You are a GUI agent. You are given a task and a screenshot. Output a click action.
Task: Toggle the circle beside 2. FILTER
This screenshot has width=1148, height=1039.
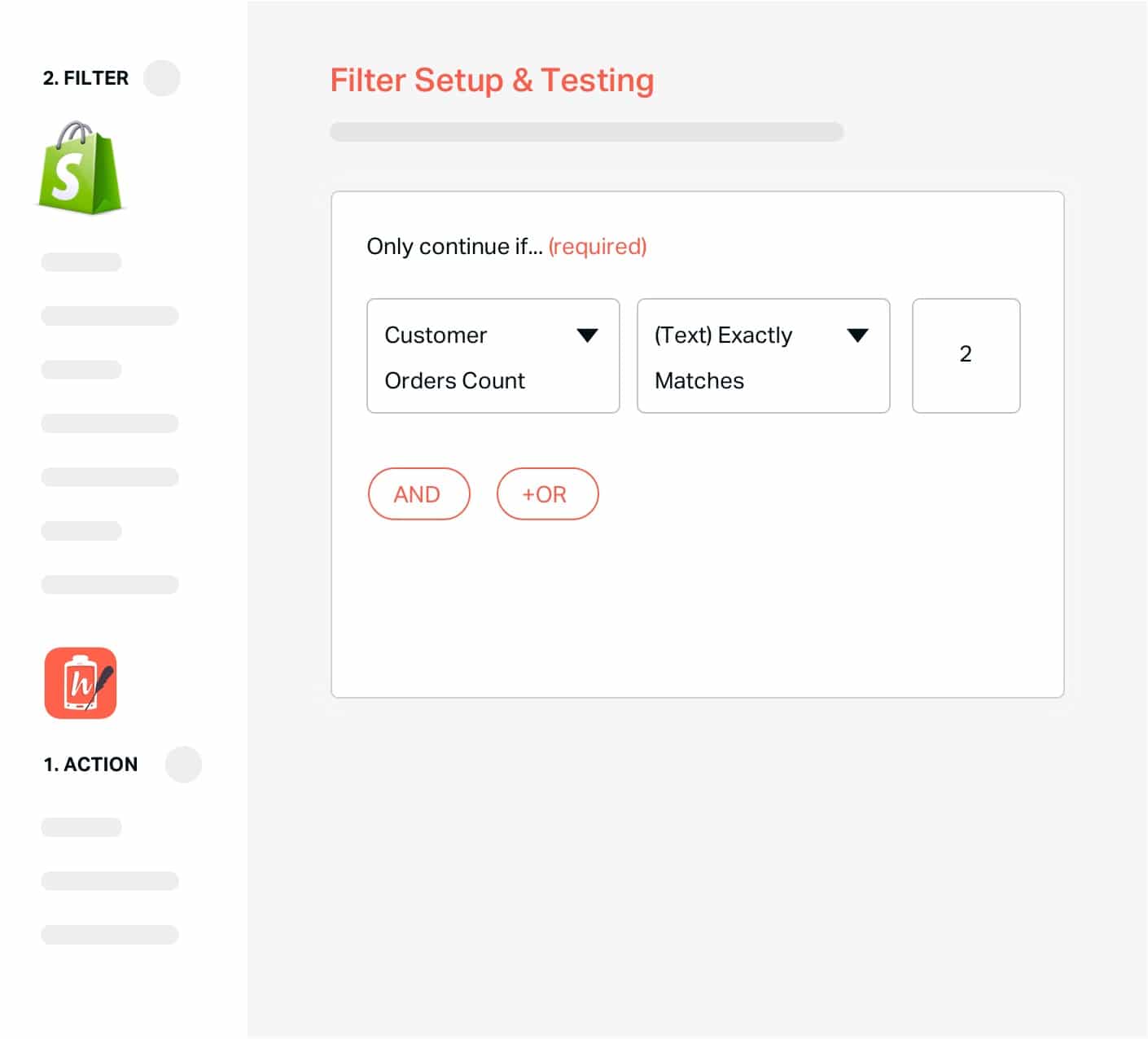(162, 78)
